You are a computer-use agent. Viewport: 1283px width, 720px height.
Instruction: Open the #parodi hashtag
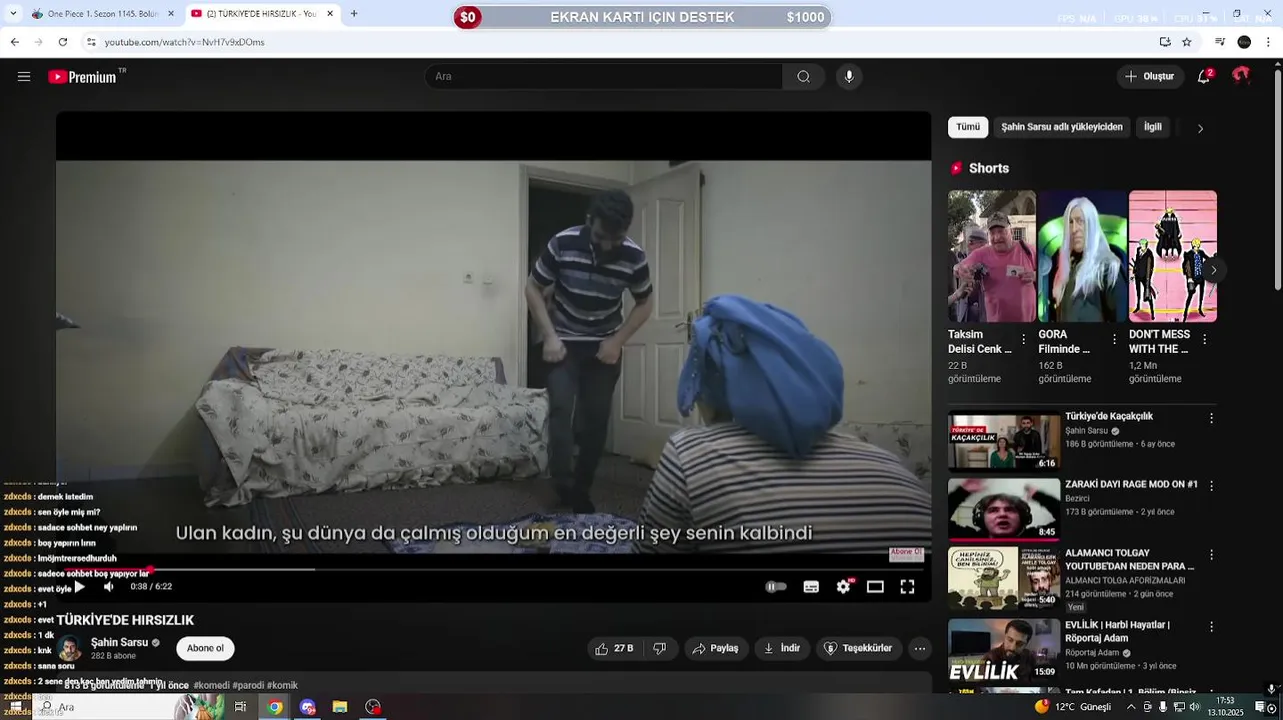(x=248, y=685)
